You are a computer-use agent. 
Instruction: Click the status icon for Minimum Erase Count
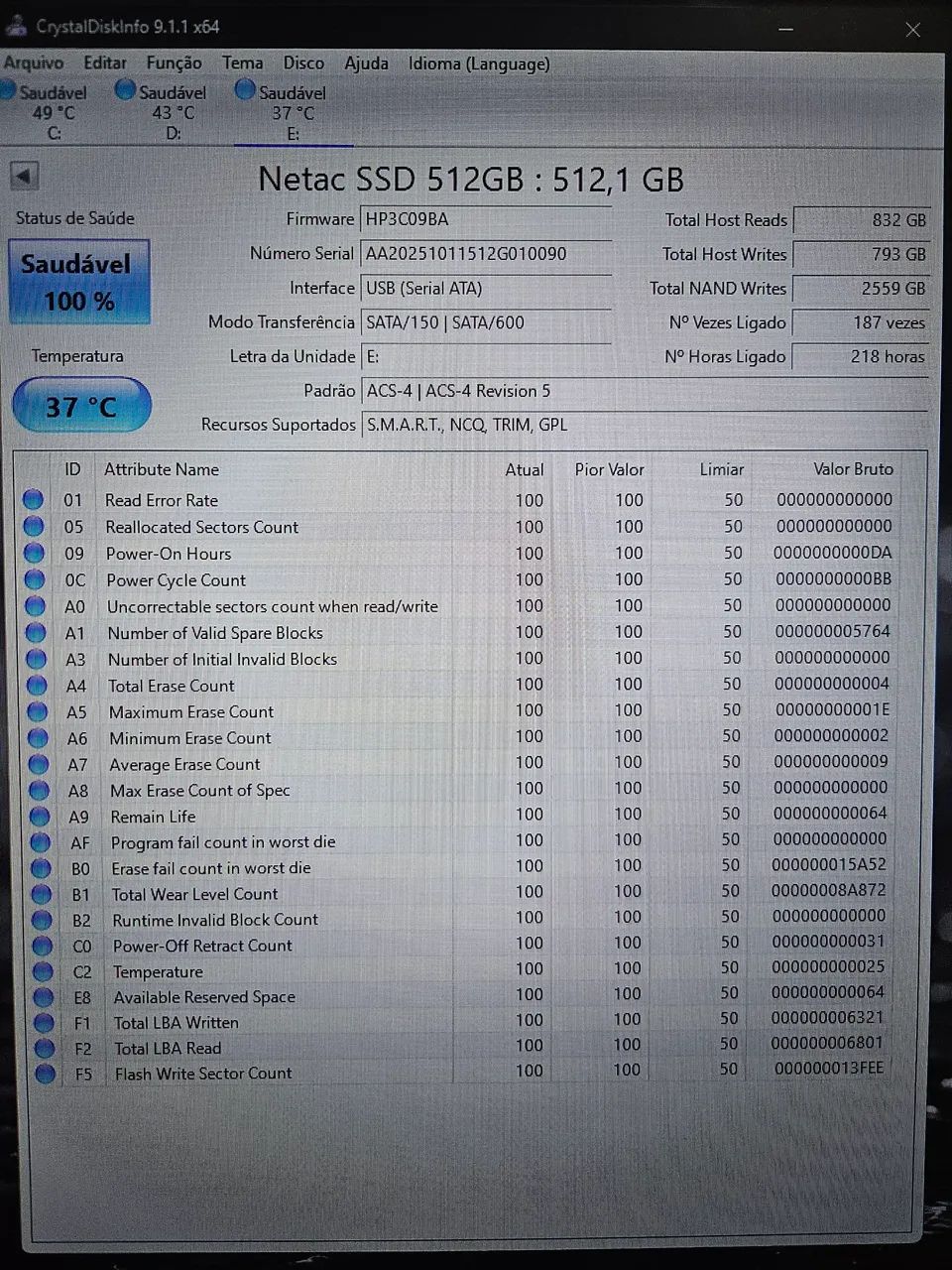38,737
